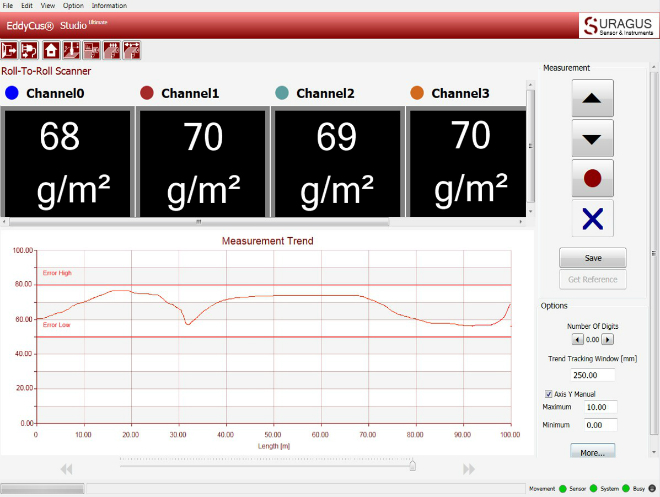Image resolution: width=660 pixels, height=497 pixels.
Task: Click the channel scrollbar right arrow
Action: click(521, 222)
